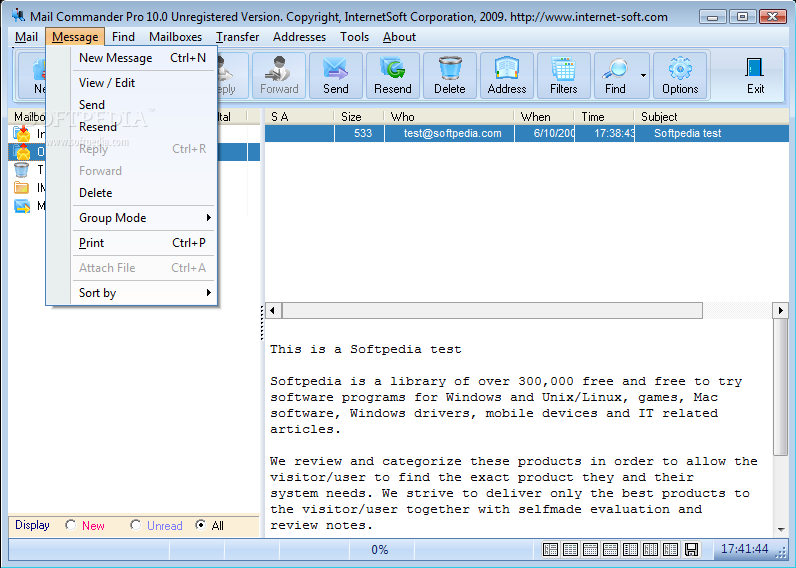The height and width of the screenshot is (568, 796).
Task: Expand the Sort by submenu
Action: pos(143,293)
